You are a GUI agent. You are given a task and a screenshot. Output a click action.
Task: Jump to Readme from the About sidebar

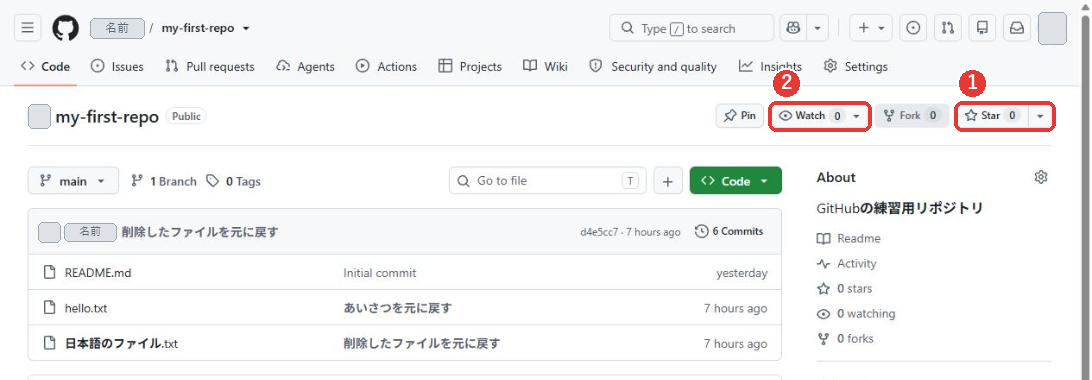click(849, 238)
